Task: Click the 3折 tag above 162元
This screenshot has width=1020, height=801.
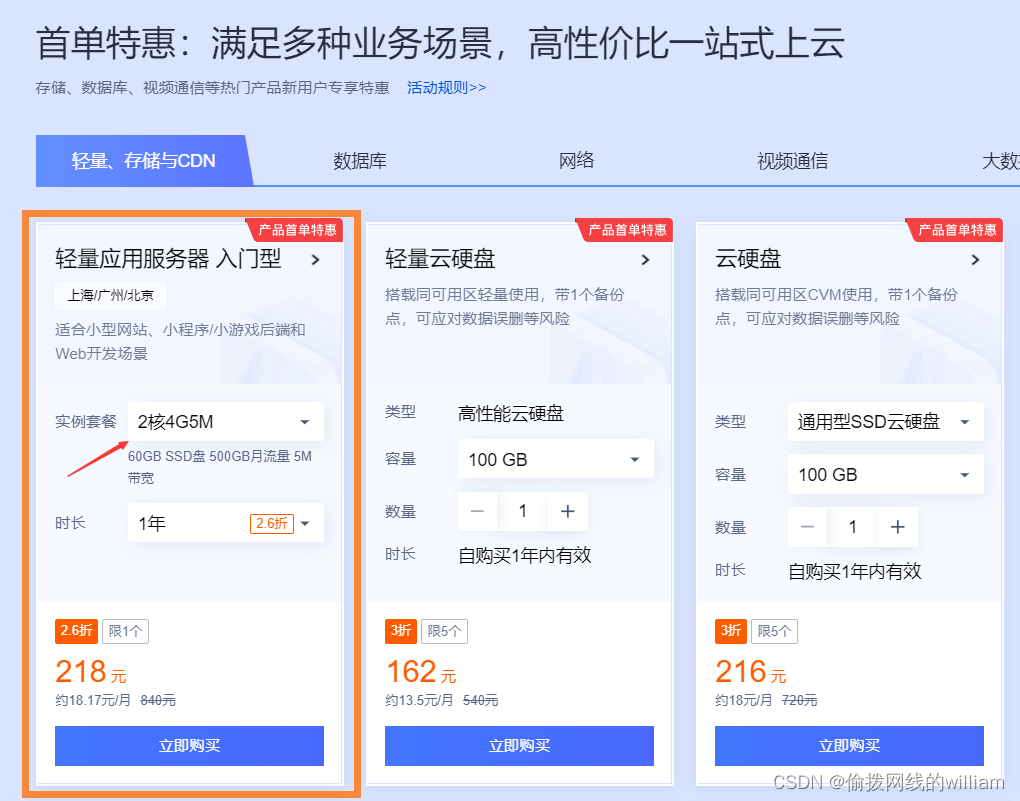Action: [x=401, y=631]
